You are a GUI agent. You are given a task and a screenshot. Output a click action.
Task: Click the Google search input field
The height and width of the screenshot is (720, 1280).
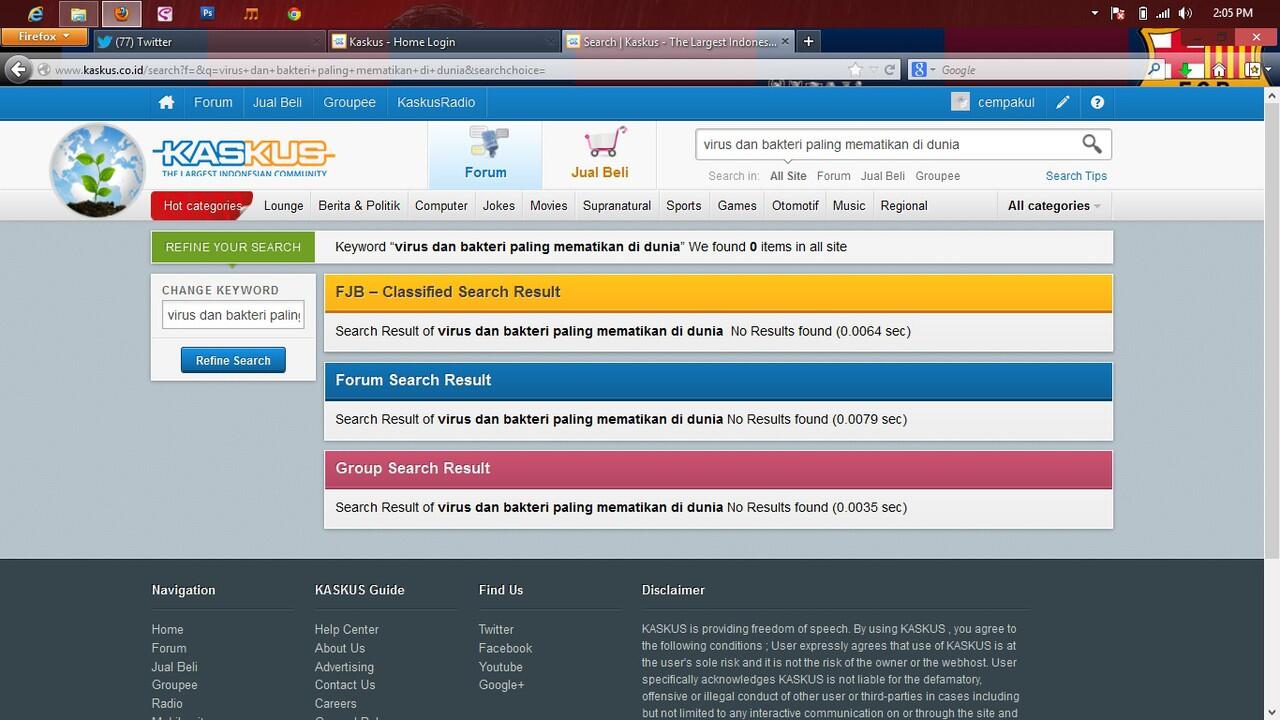[x=1040, y=70]
